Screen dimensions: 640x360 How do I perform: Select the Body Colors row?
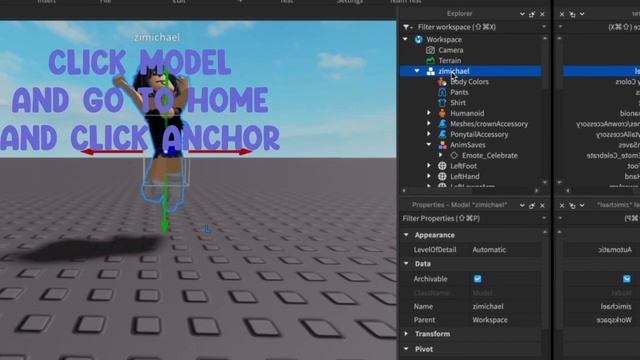(x=471, y=82)
